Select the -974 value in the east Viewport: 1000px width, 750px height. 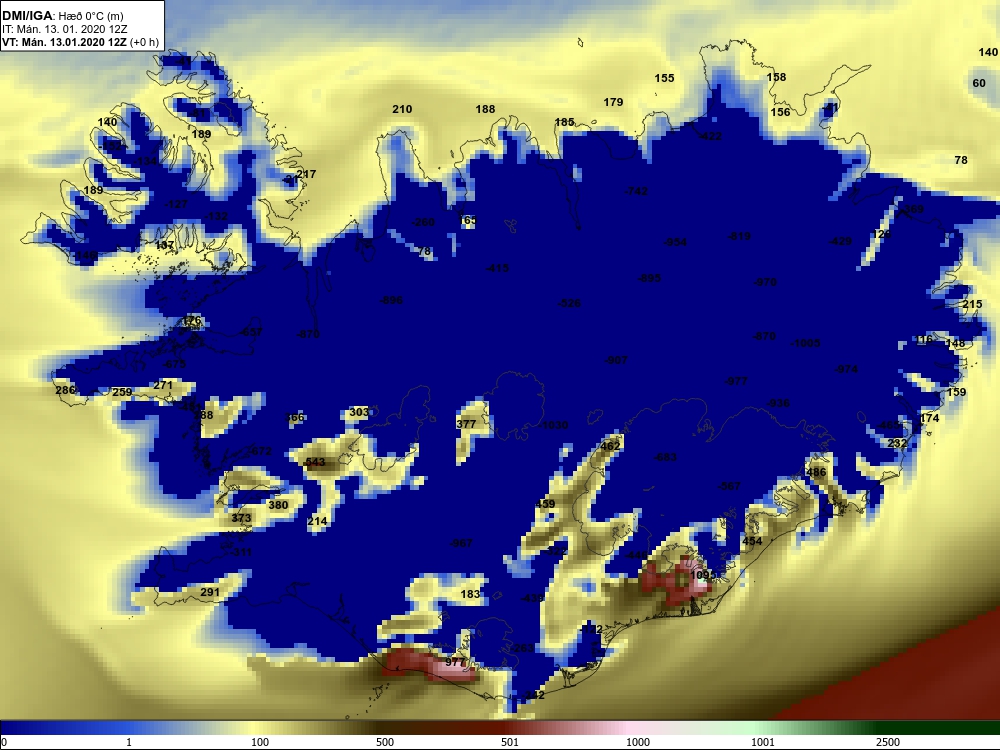tap(846, 369)
